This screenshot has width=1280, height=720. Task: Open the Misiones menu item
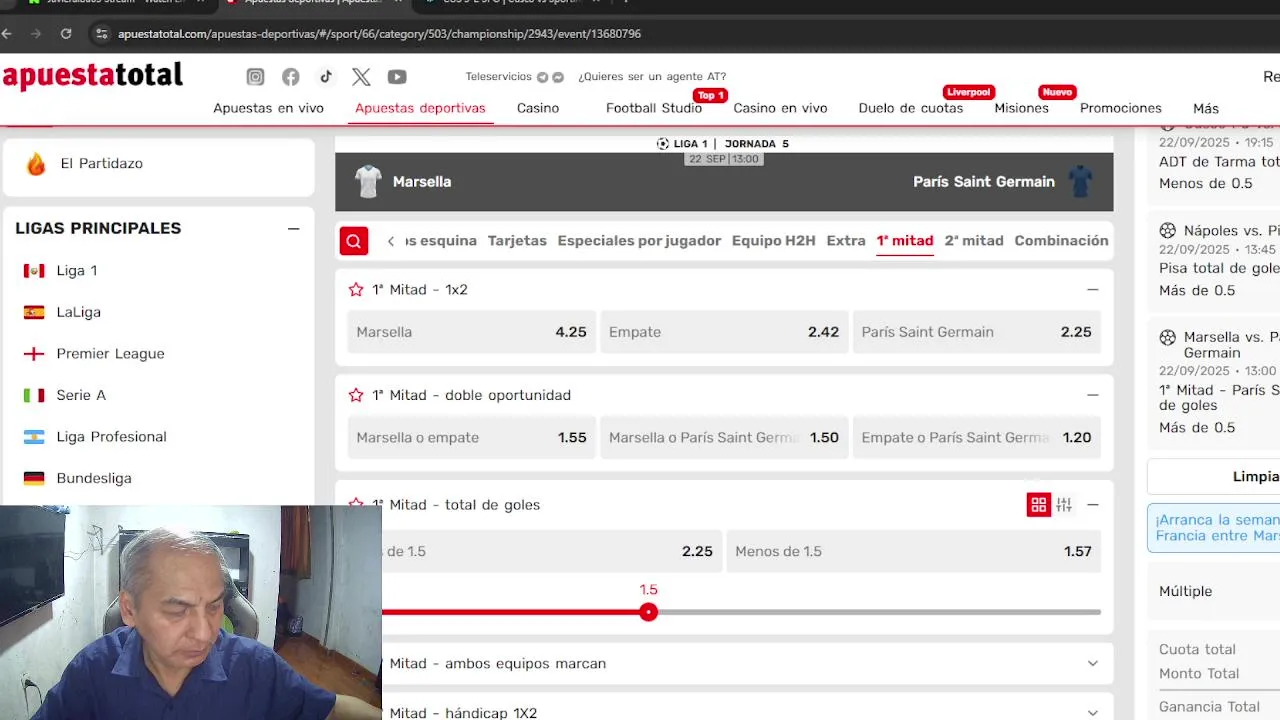(x=1021, y=108)
